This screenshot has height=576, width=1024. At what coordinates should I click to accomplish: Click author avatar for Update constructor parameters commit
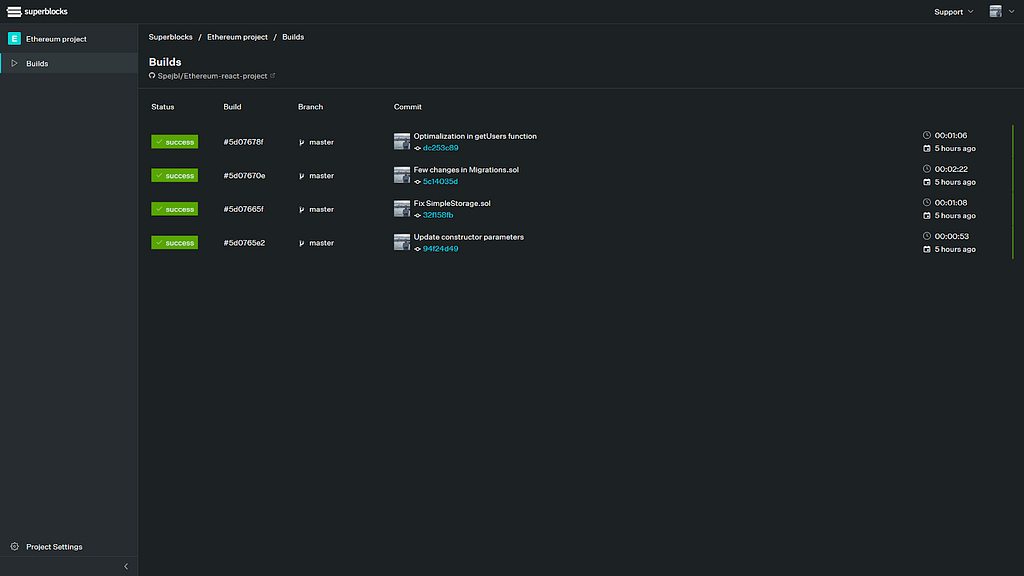click(402, 242)
